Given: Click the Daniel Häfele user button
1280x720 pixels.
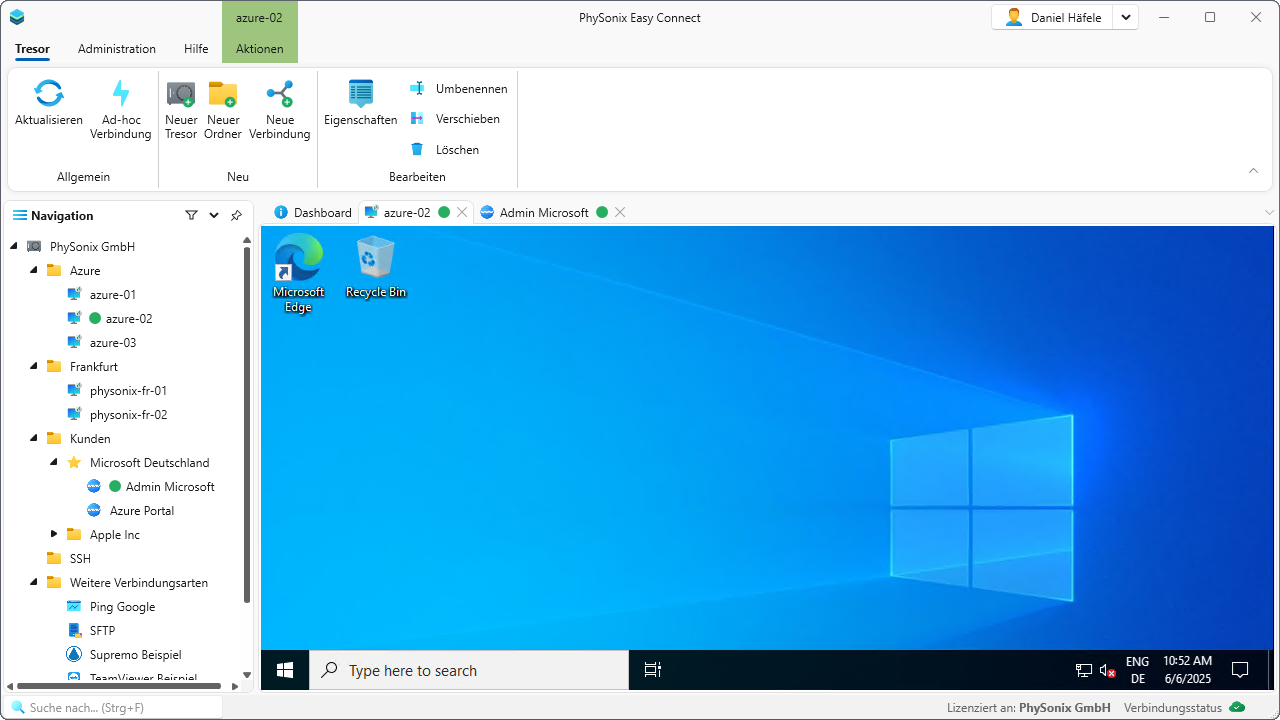Looking at the screenshot, I should coord(1053,18).
